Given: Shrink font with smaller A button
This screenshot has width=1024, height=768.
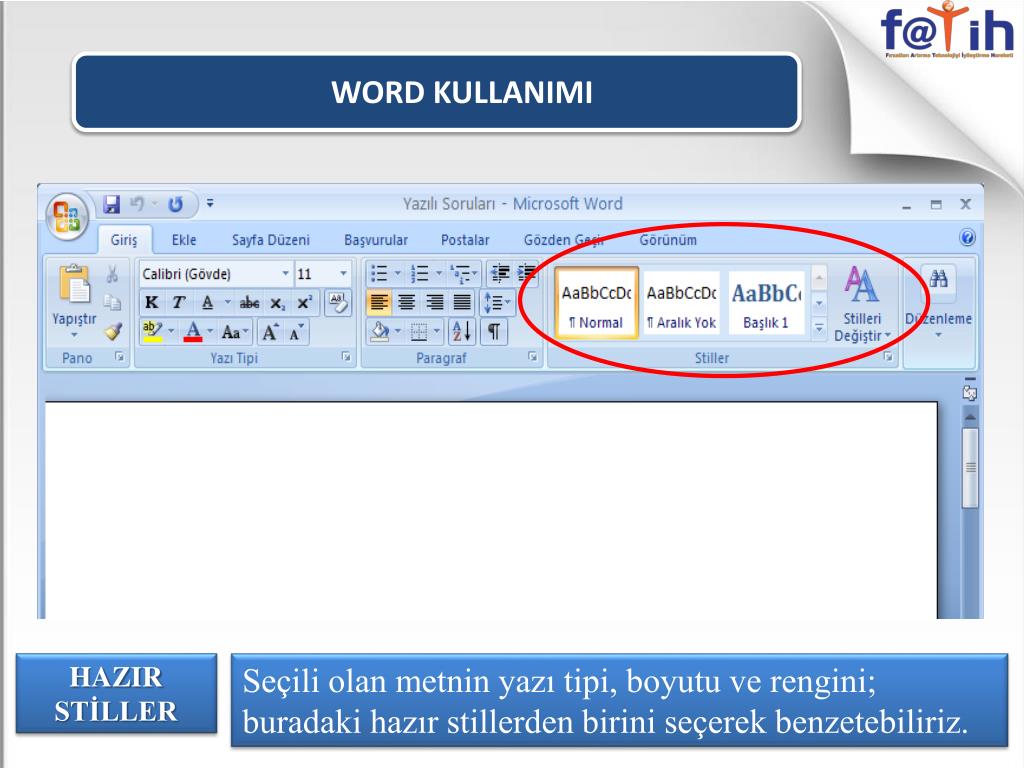Looking at the screenshot, I should 296,332.
